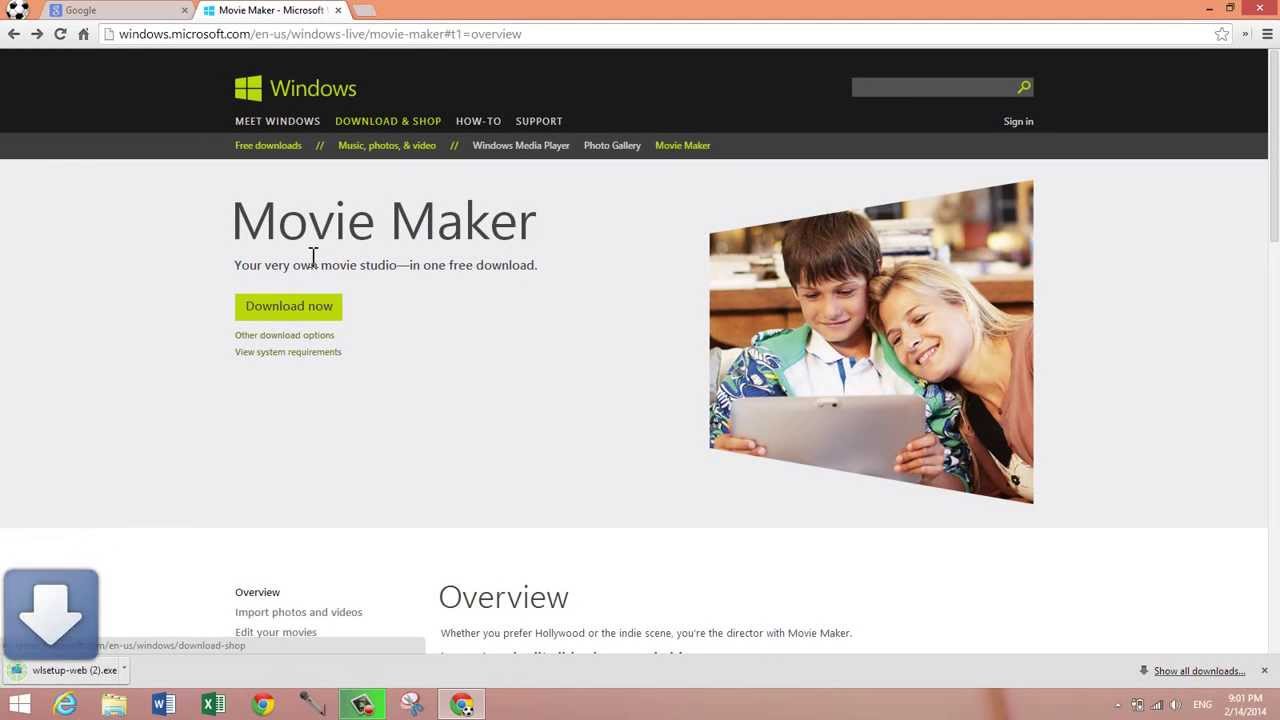Click the Chrome soccer-ball profile icon

[x=17, y=10]
